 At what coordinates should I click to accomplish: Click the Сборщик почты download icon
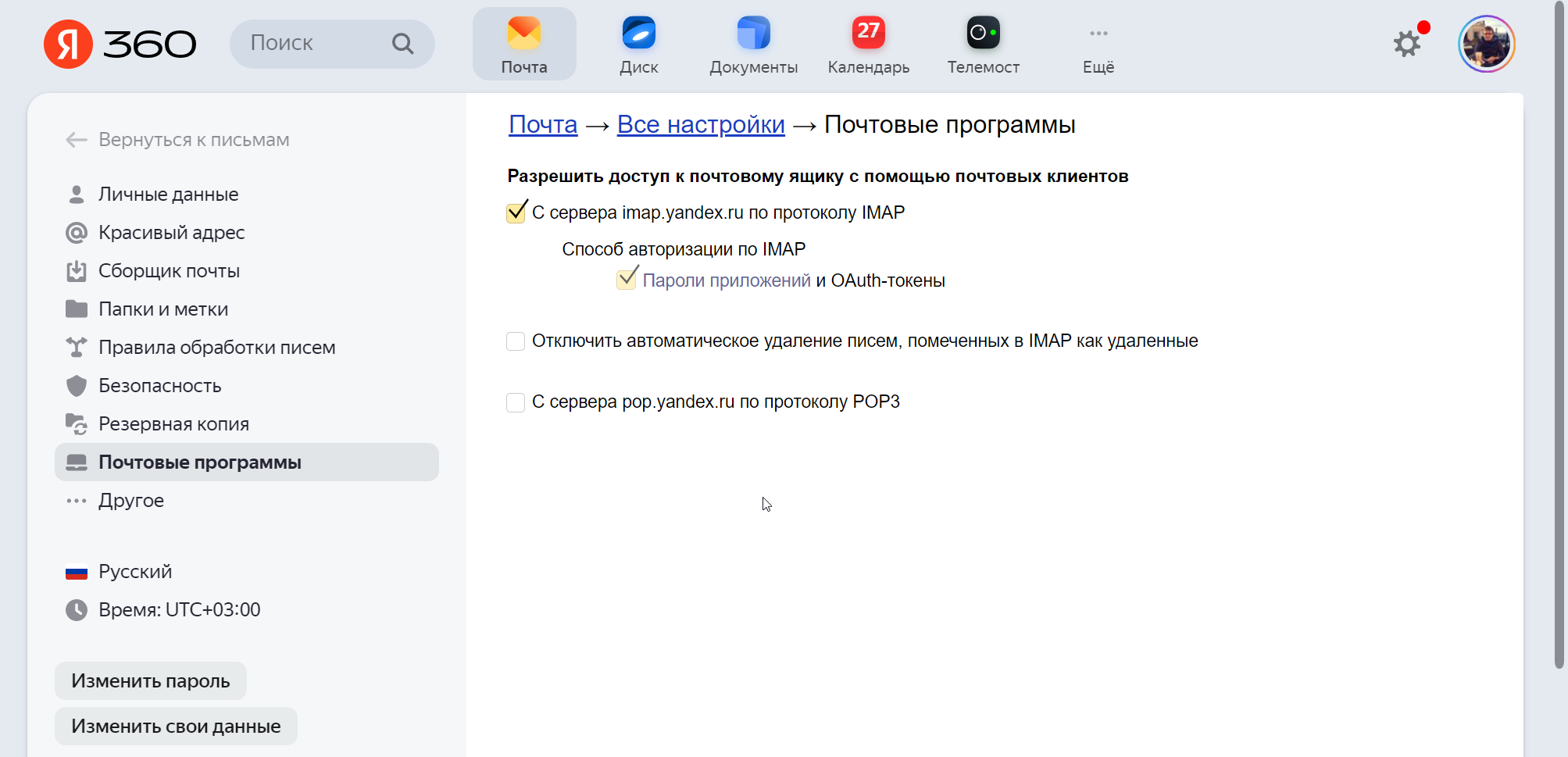pos(76,271)
